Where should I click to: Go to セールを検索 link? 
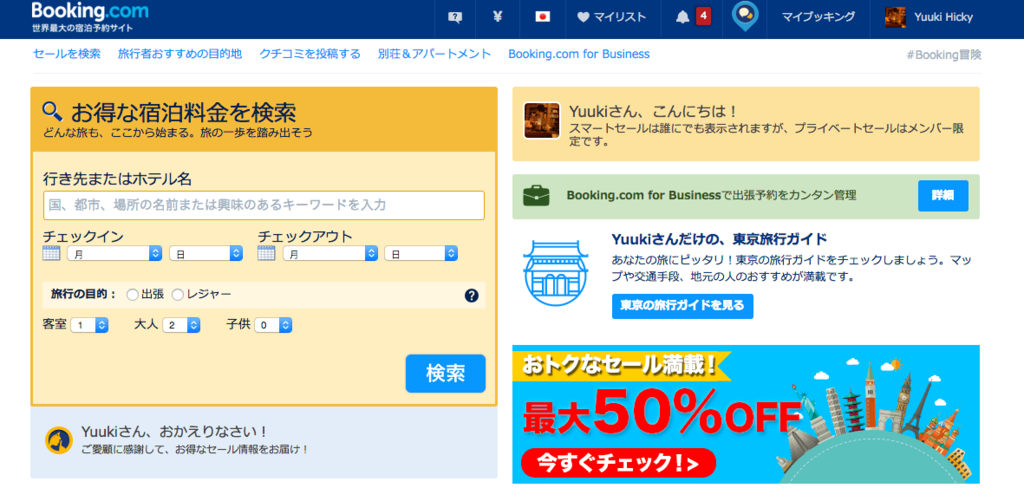67,54
